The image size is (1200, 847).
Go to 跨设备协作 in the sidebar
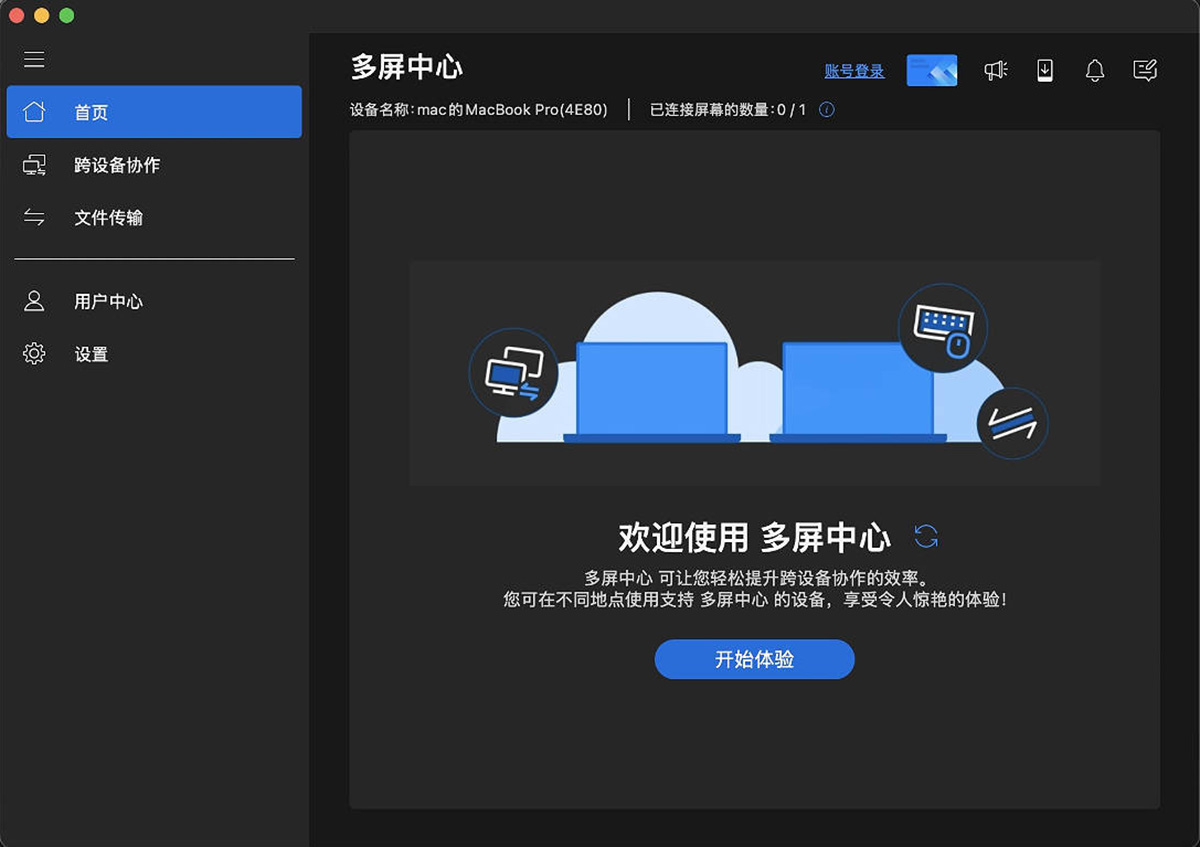click(116, 165)
